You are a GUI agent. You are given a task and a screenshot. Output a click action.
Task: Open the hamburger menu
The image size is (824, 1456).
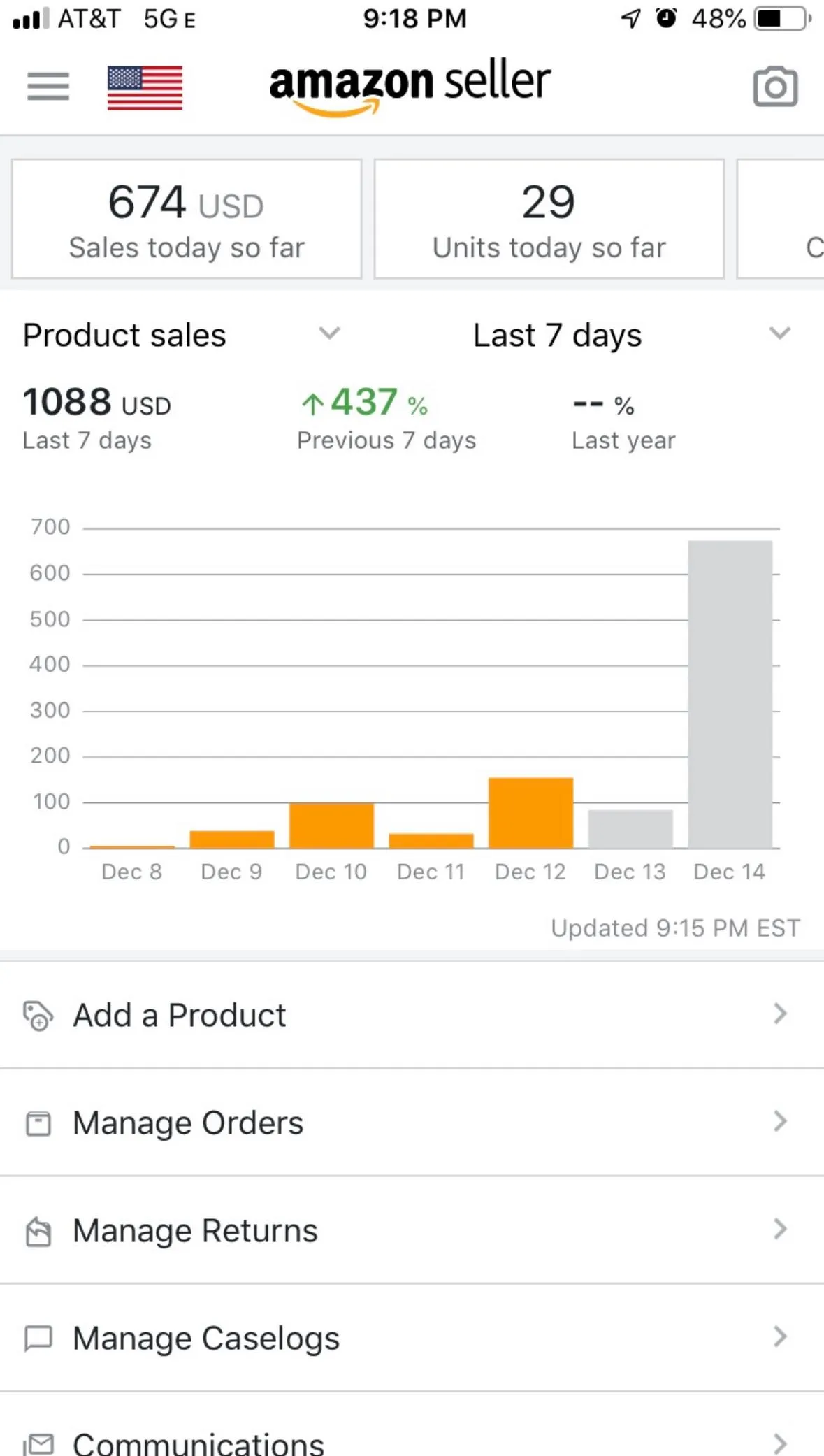(x=48, y=87)
